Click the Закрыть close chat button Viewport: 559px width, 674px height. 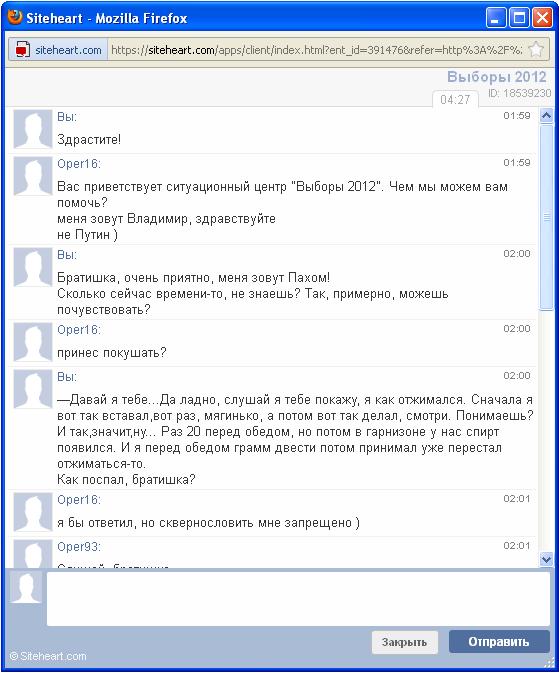pyautogui.click(x=404, y=642)
